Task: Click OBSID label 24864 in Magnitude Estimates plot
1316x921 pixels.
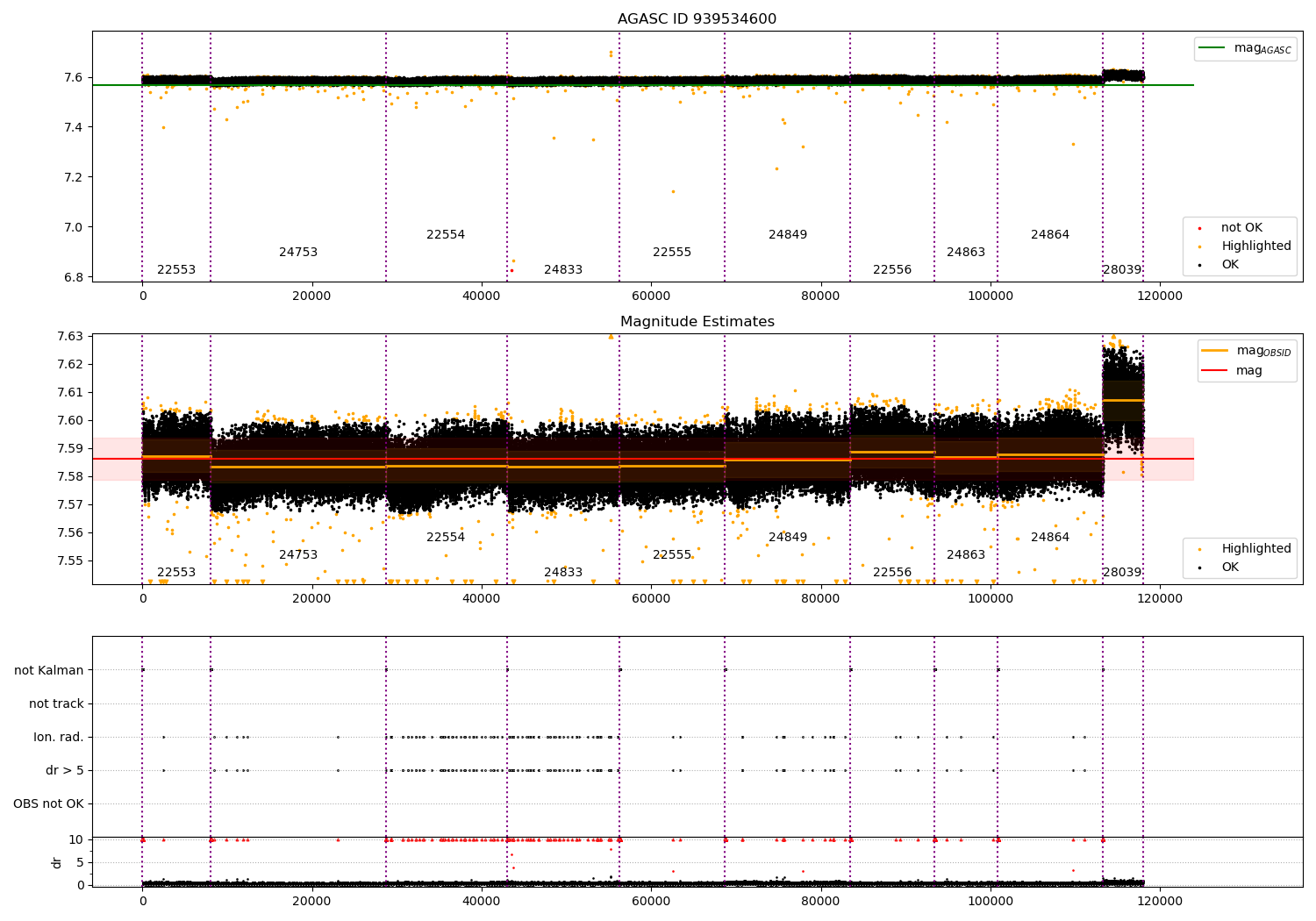Action: [x=1050, y=538]
